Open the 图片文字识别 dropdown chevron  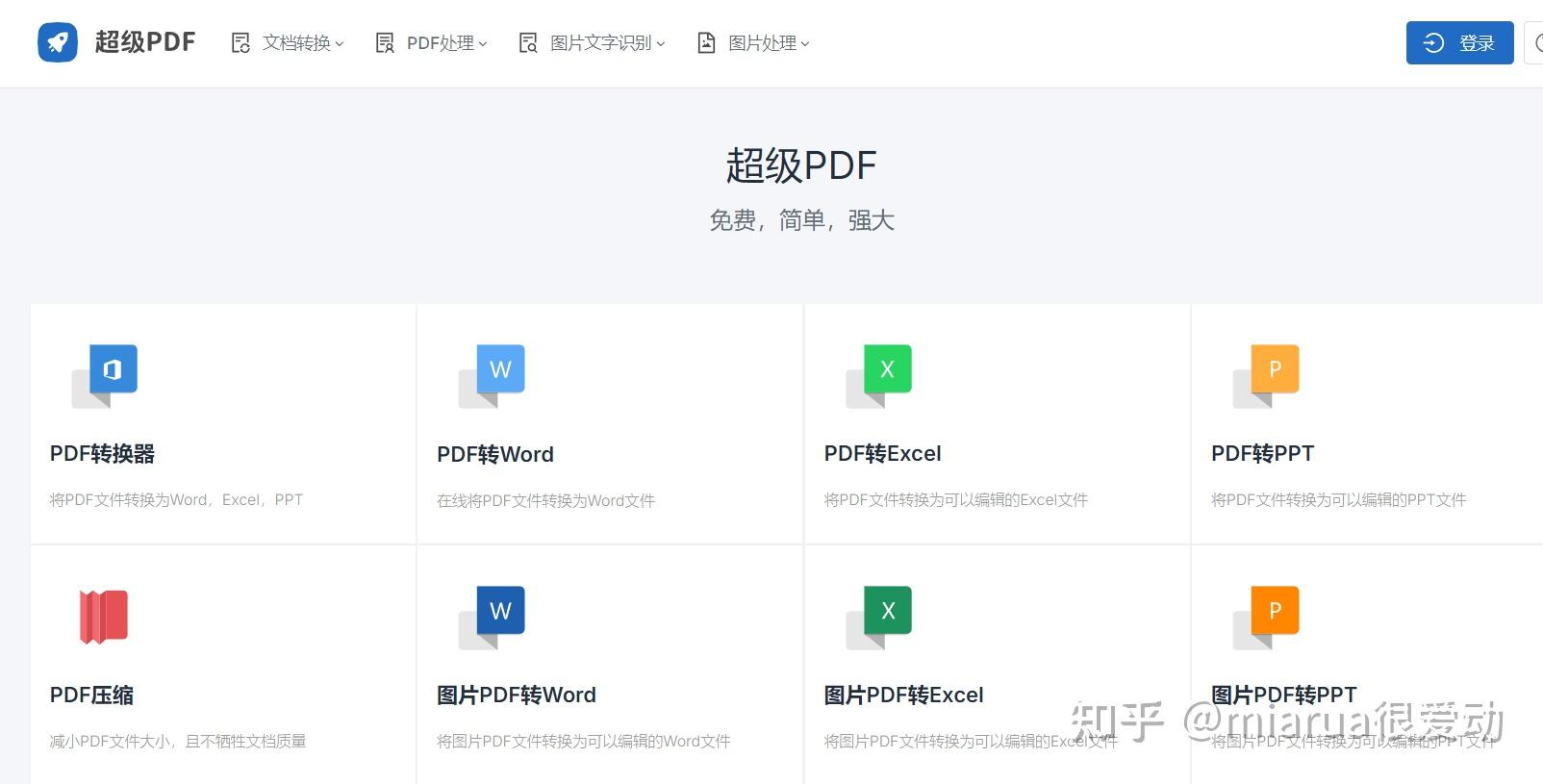point(661,44)
